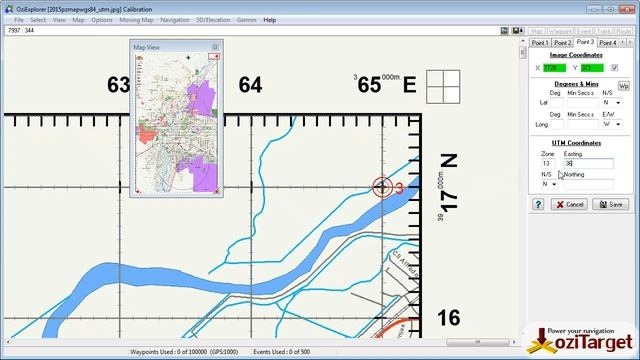Click the 'Degrees & Mins' heading
Image resolution: width=640 pixels, height=360 pixels.
pyautogui.click(x=576, y=84)
